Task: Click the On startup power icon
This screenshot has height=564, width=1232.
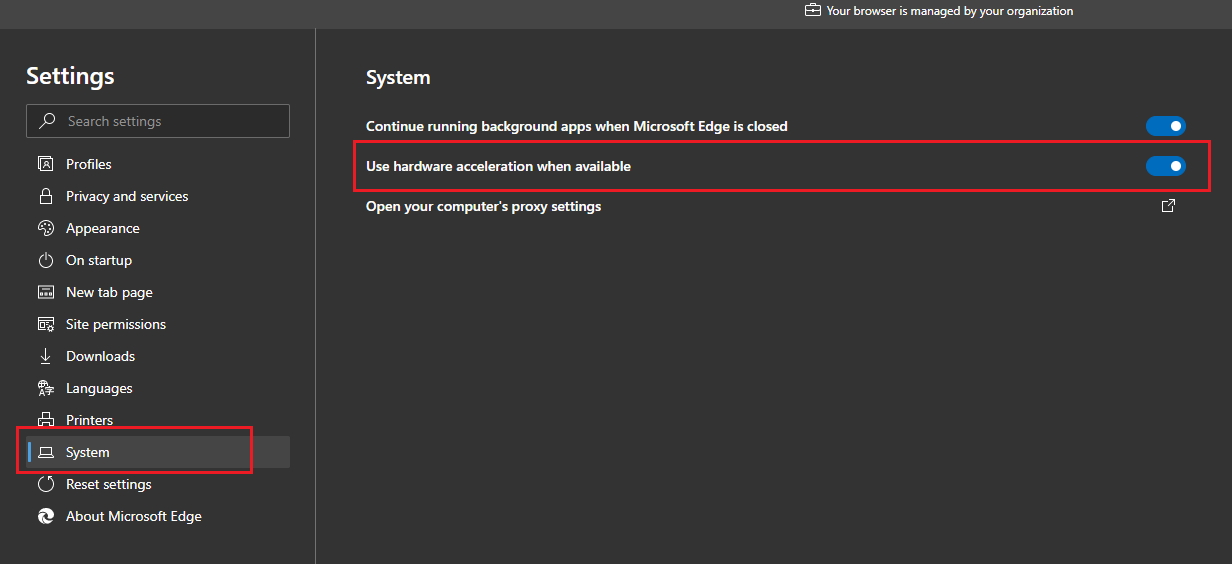Action: click(45, 260)
